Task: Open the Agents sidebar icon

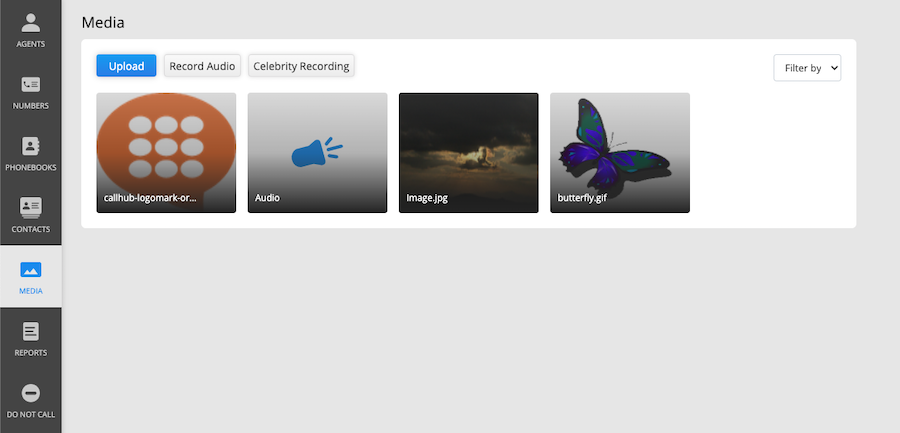Action: pyautogui.click(x=30, y=22)
